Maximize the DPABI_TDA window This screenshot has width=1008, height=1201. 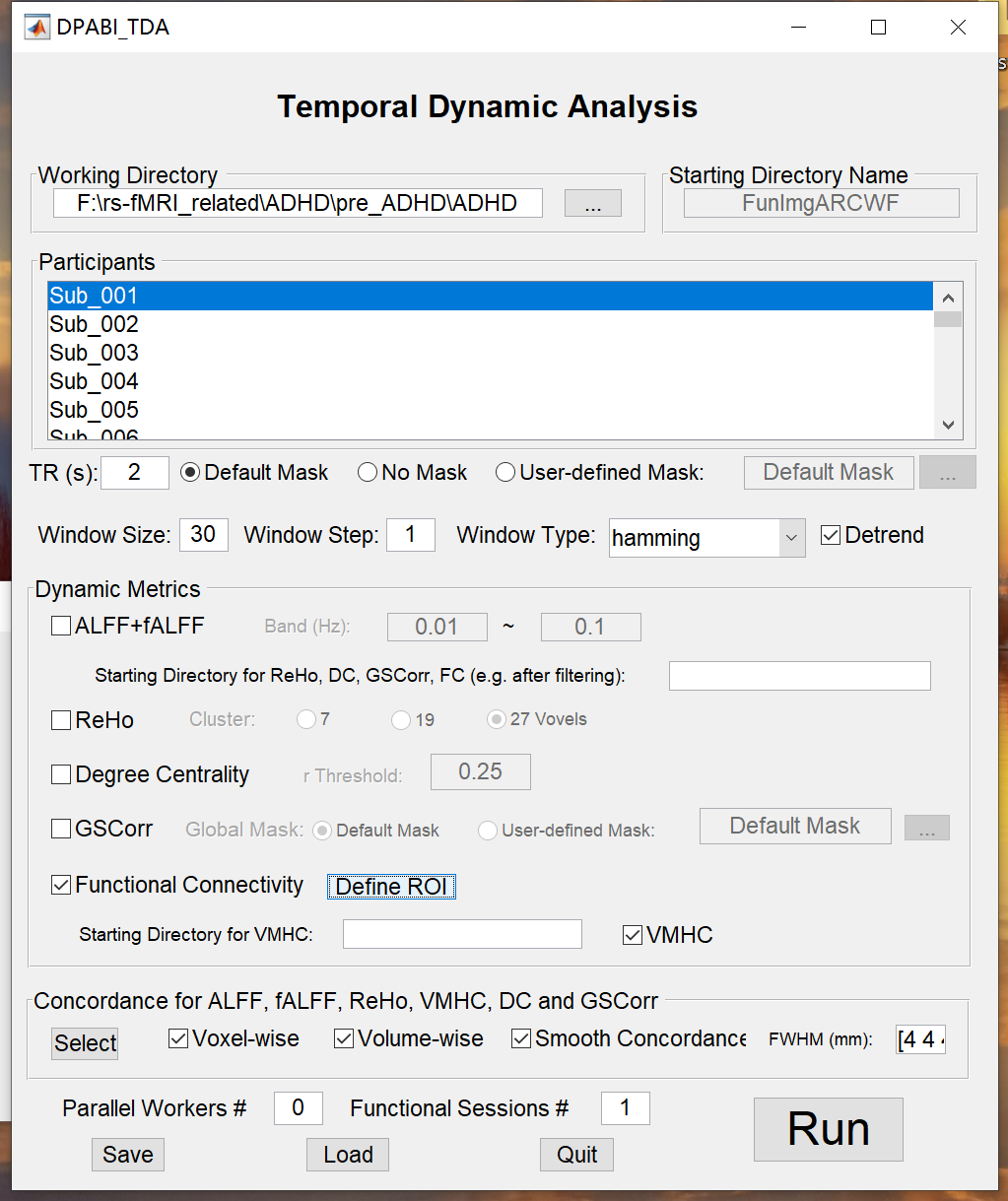[x=878, y=28]
